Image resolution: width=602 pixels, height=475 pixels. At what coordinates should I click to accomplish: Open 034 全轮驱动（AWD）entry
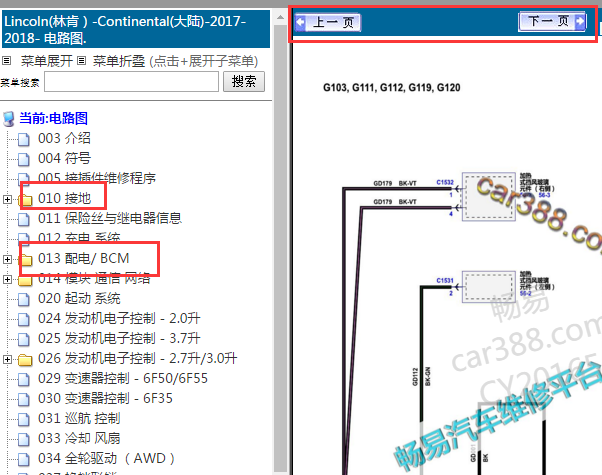[106, 458]
